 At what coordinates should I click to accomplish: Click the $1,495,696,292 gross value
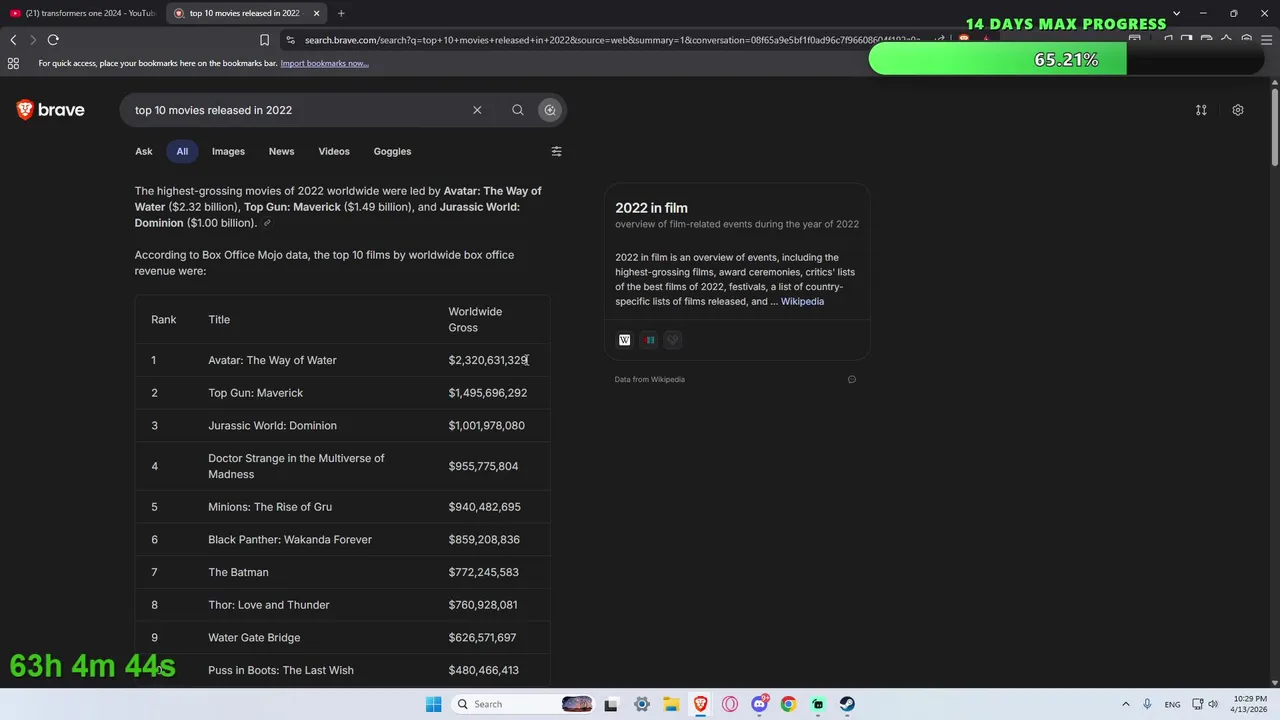tap(487, 393)
